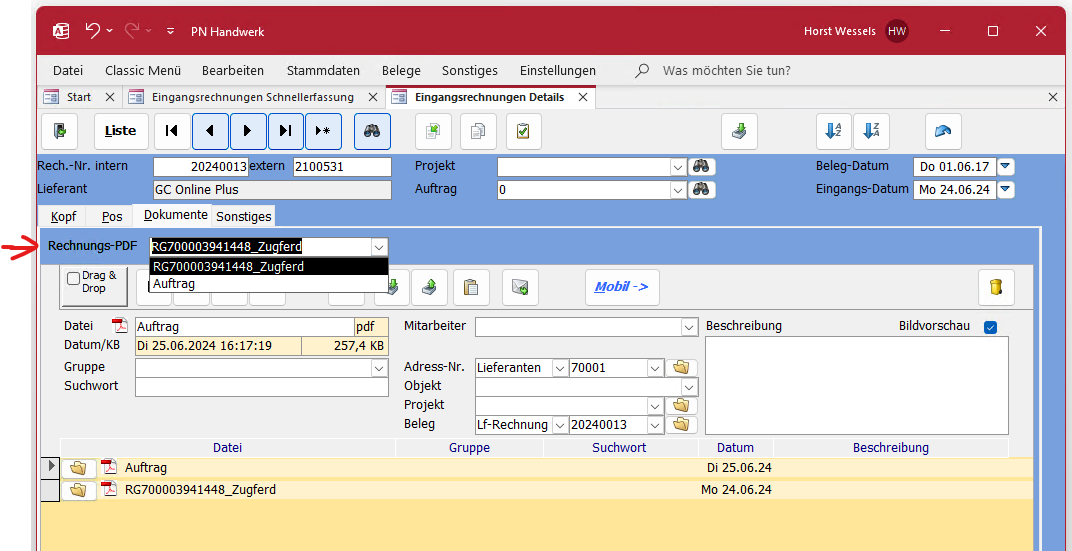Screen dimensions: 1072x551
Task: Click the blue curved arrow icon
Action: [x=943, y=131]
